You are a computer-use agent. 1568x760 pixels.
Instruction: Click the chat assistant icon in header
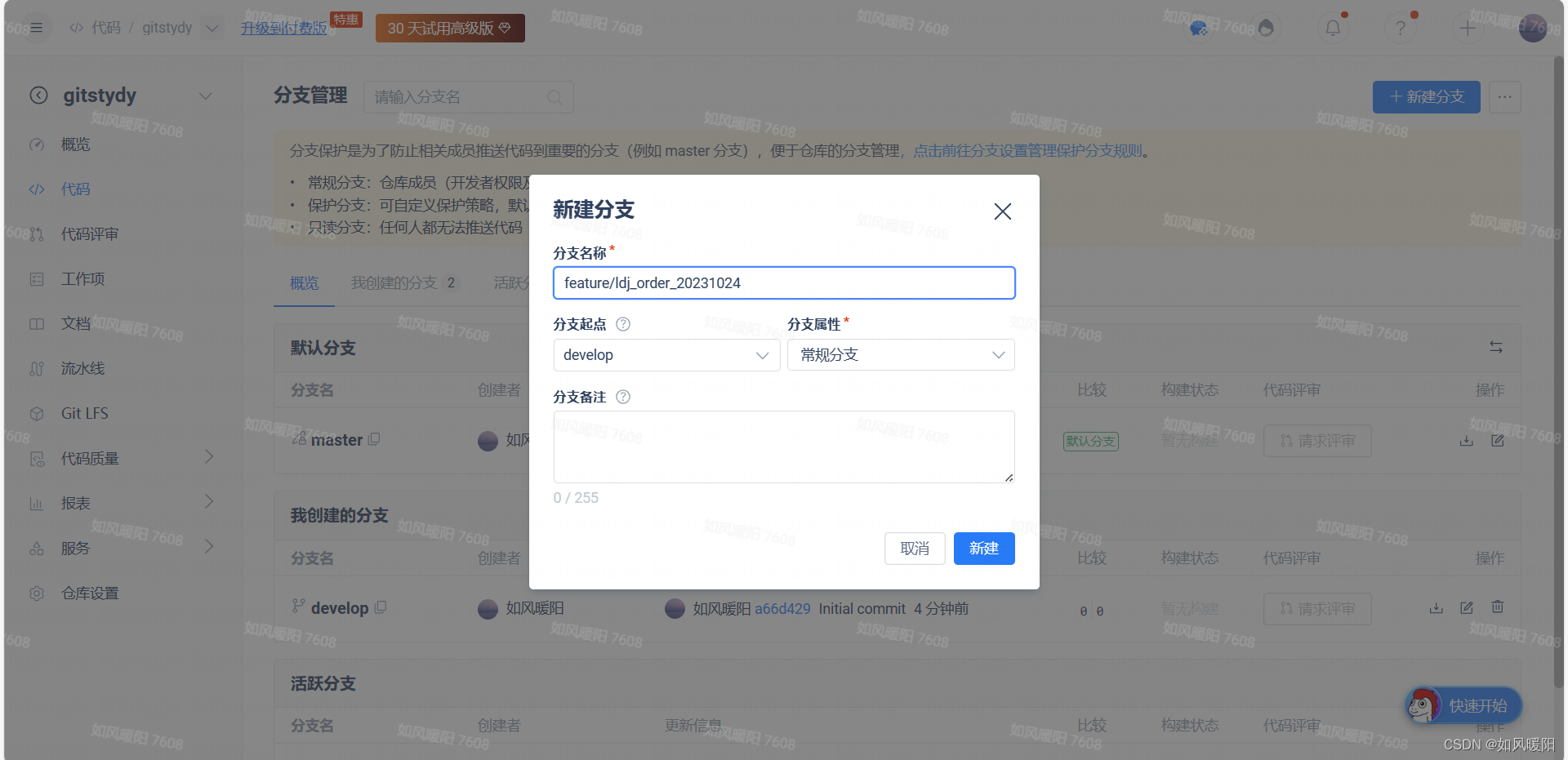click(1199, 29)
